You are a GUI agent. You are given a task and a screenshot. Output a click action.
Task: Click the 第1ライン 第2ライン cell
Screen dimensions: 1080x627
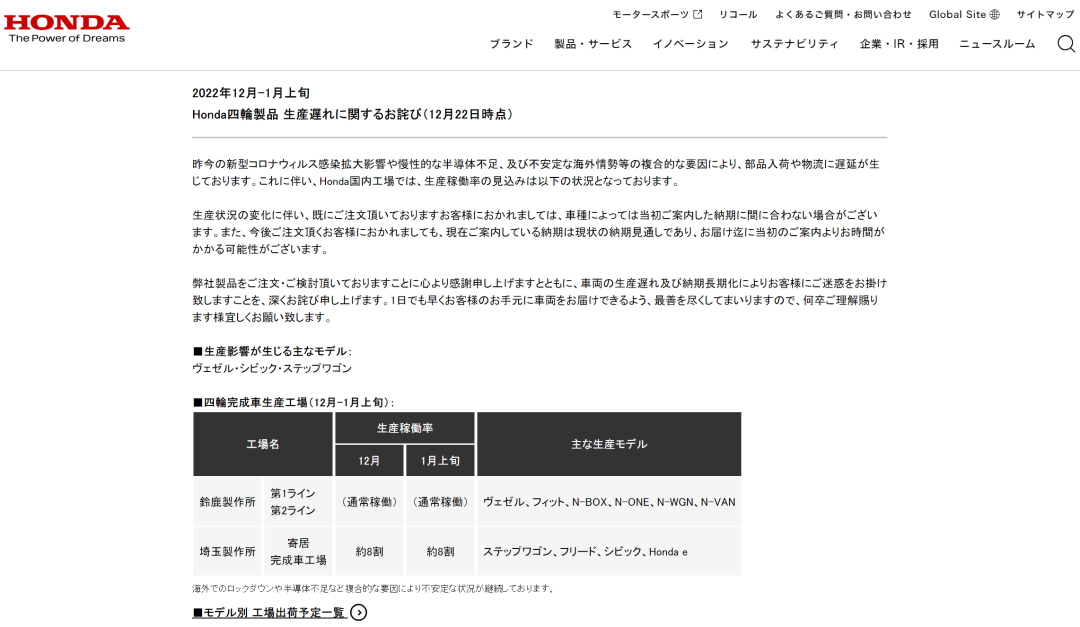[298, 502]
